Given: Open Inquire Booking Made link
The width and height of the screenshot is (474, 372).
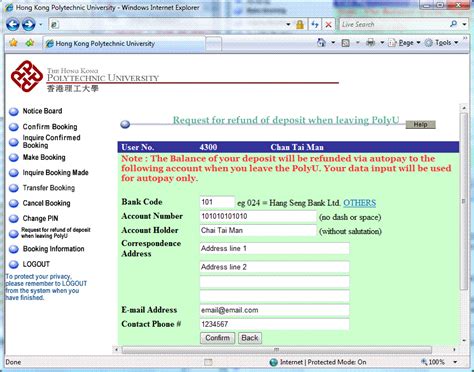Looking at the screenshot, I should [x=55, y=172].
